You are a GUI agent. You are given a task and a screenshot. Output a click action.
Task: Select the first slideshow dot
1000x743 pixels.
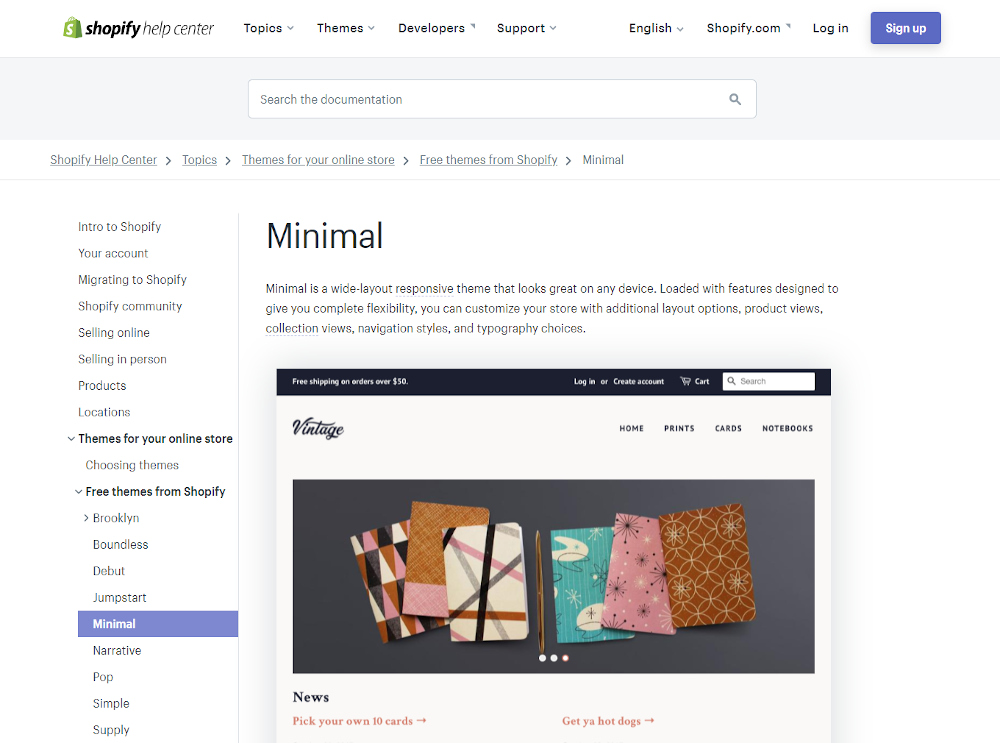542,658
